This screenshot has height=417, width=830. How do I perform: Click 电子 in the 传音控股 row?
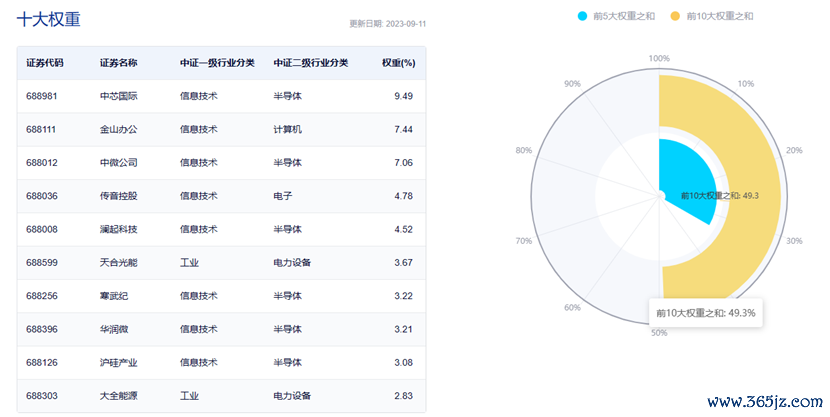click(x=283, y=196)
